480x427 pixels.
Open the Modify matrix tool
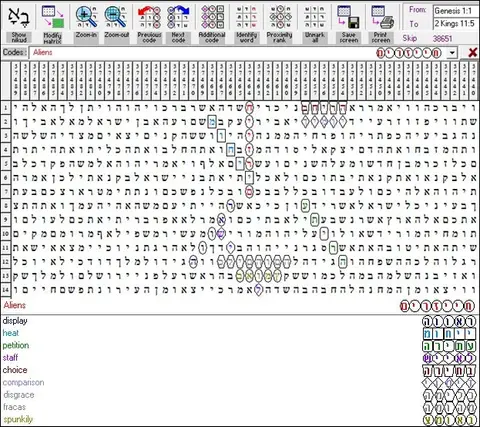click(52, 17)
